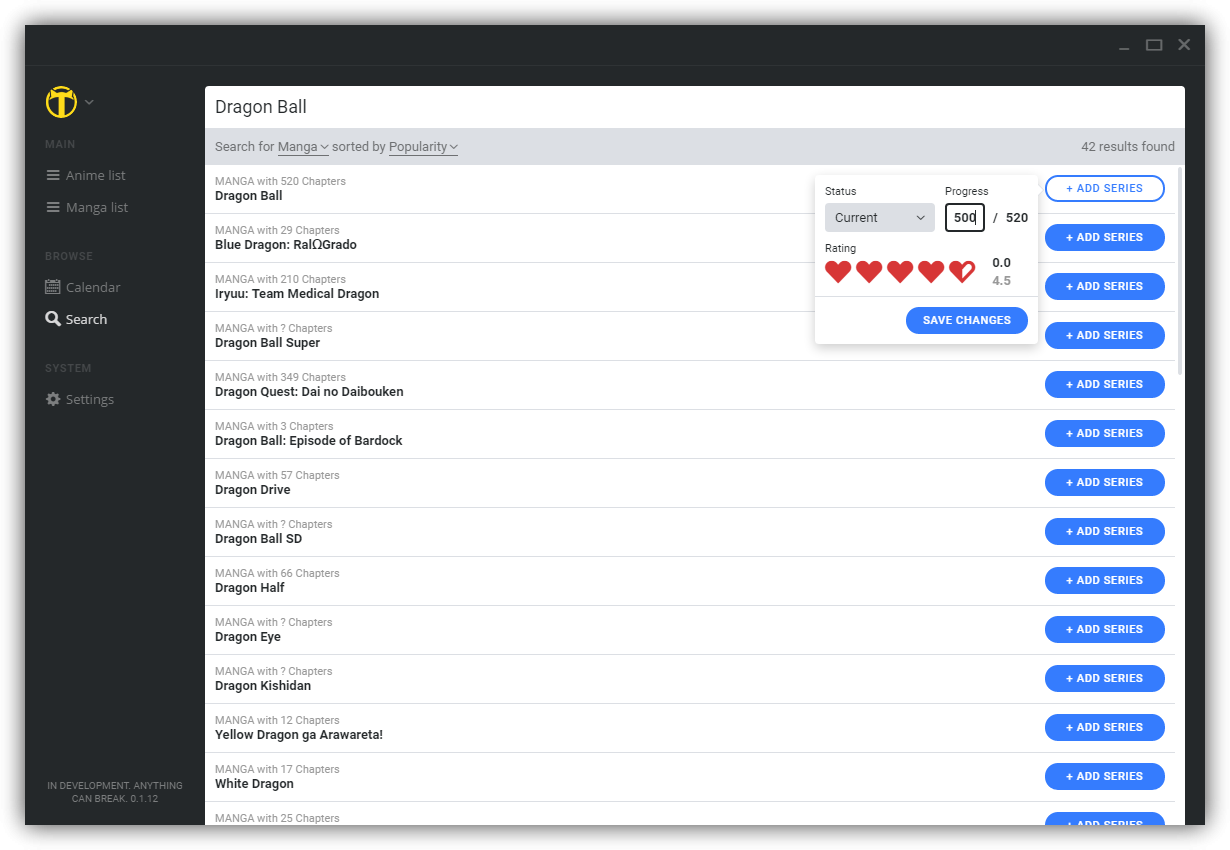Add the Dragon Eye series

coord(1105,629)
